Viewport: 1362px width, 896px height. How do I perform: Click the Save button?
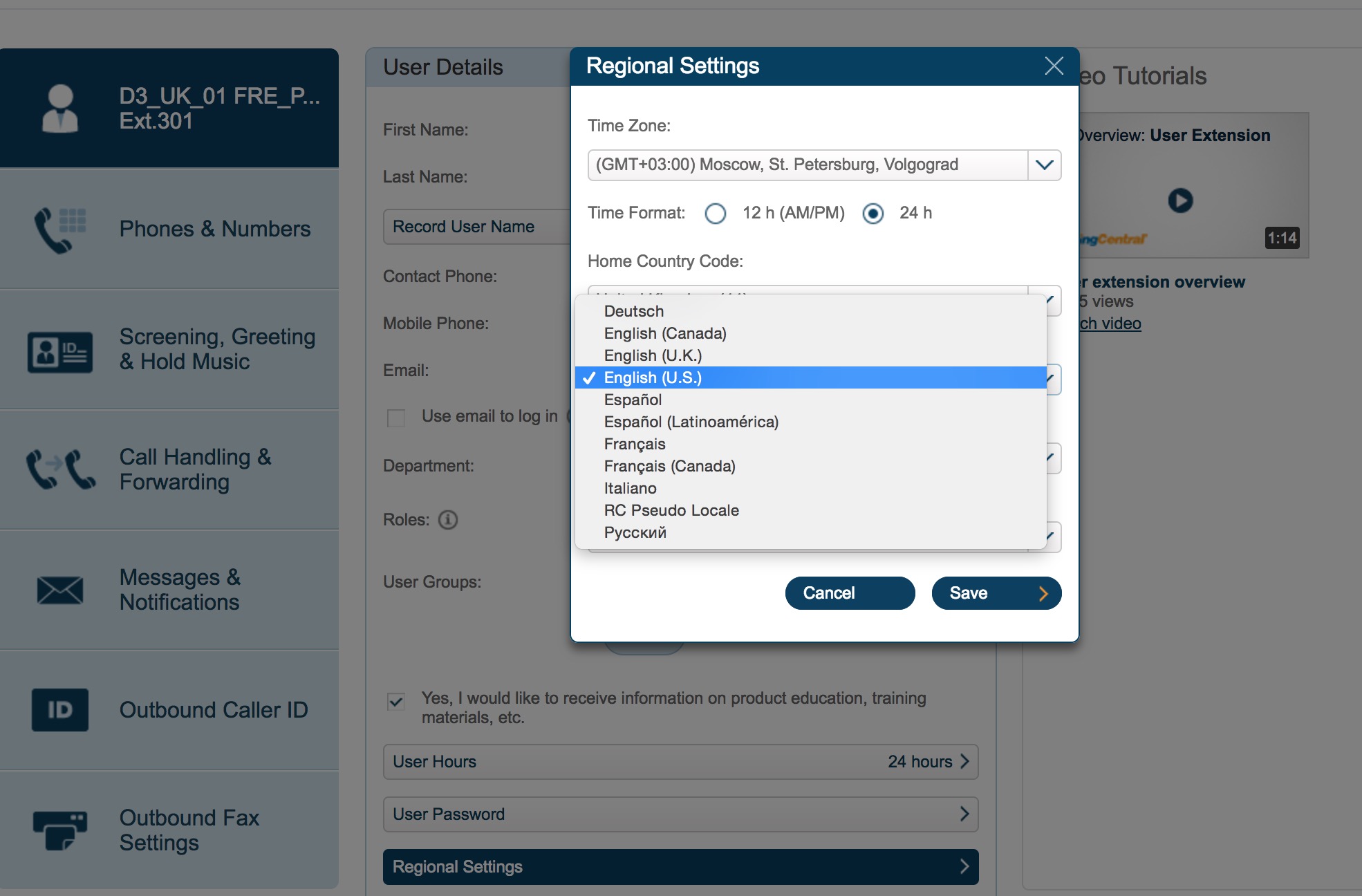point(996,593)
